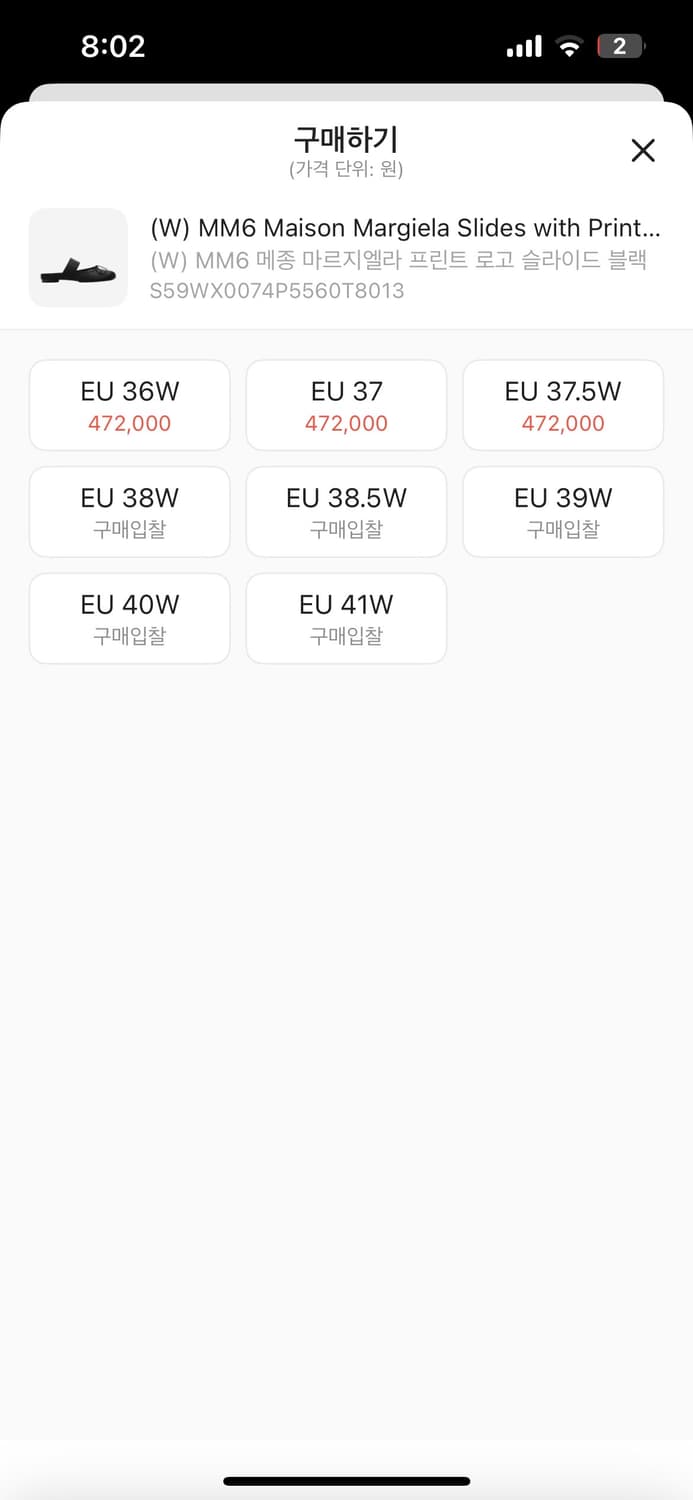Tap the 가격 단위: 원 note

pos(346,169)
